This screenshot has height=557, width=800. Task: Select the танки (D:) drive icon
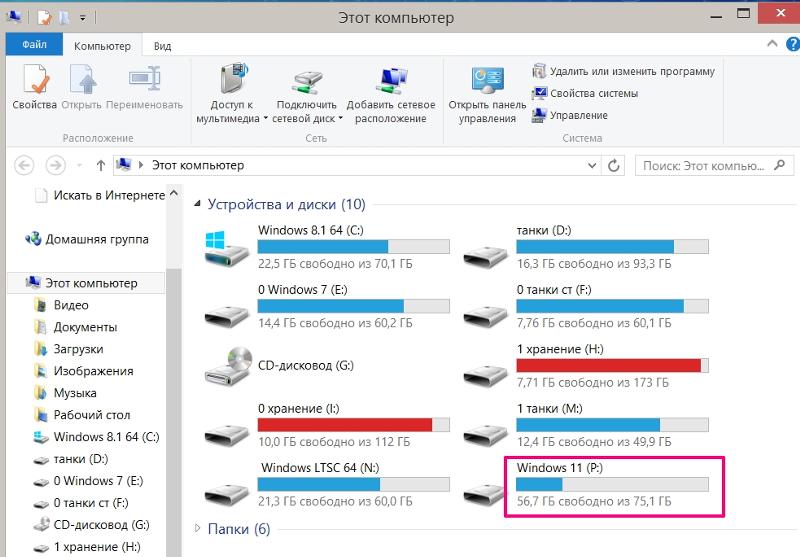tap(485, 255)
